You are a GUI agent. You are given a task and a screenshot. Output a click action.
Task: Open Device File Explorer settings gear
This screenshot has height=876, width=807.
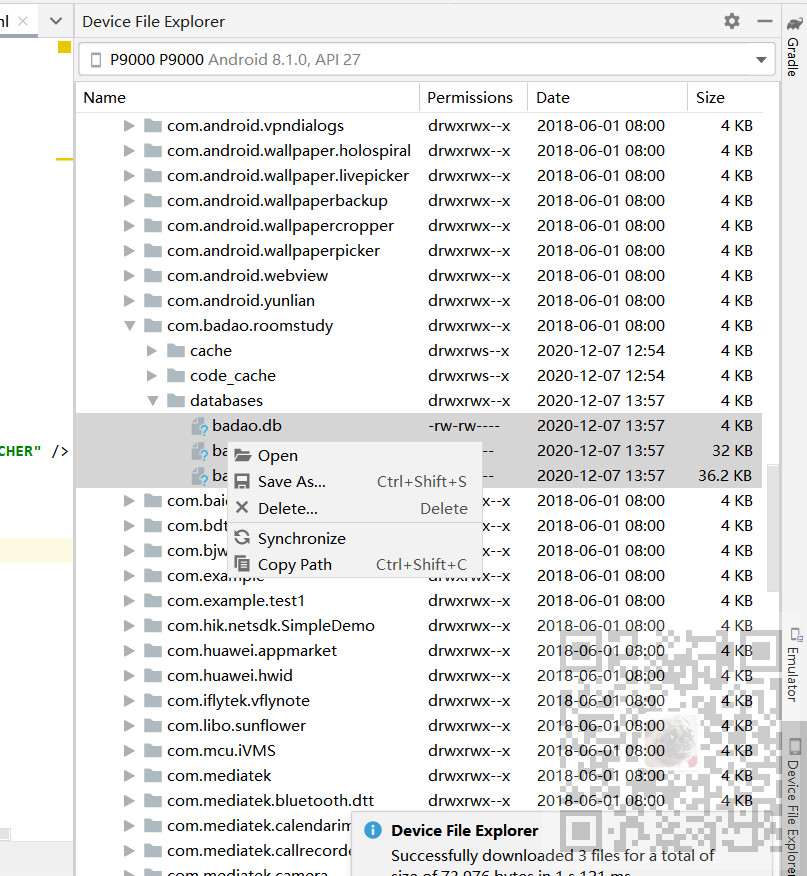pyautogui.click(x=732, y=21)
